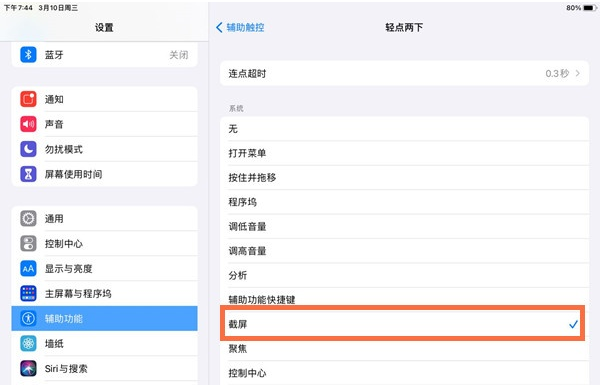Tap the battery indicator in status bar

(590, 8)
